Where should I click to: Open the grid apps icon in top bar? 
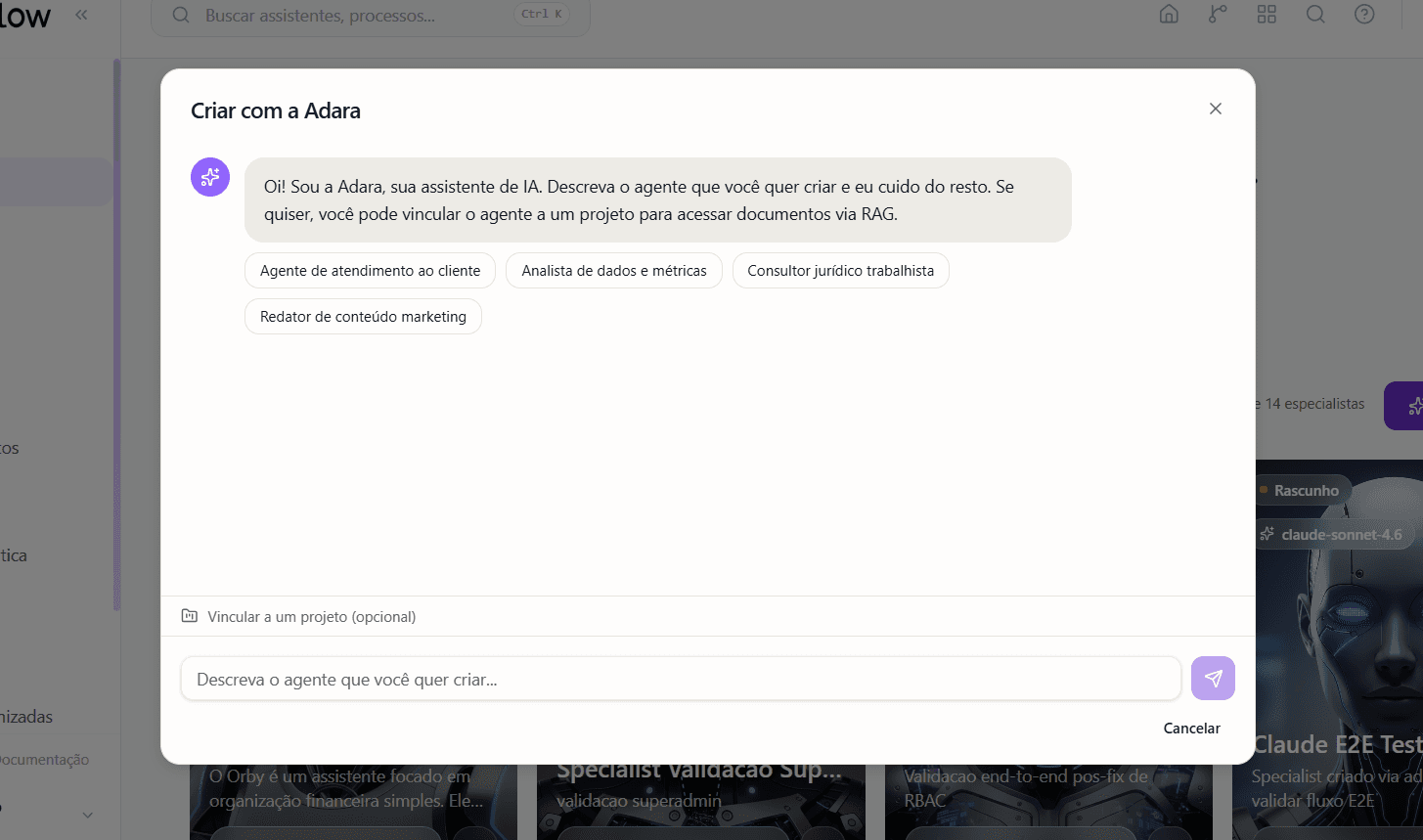1267,15
